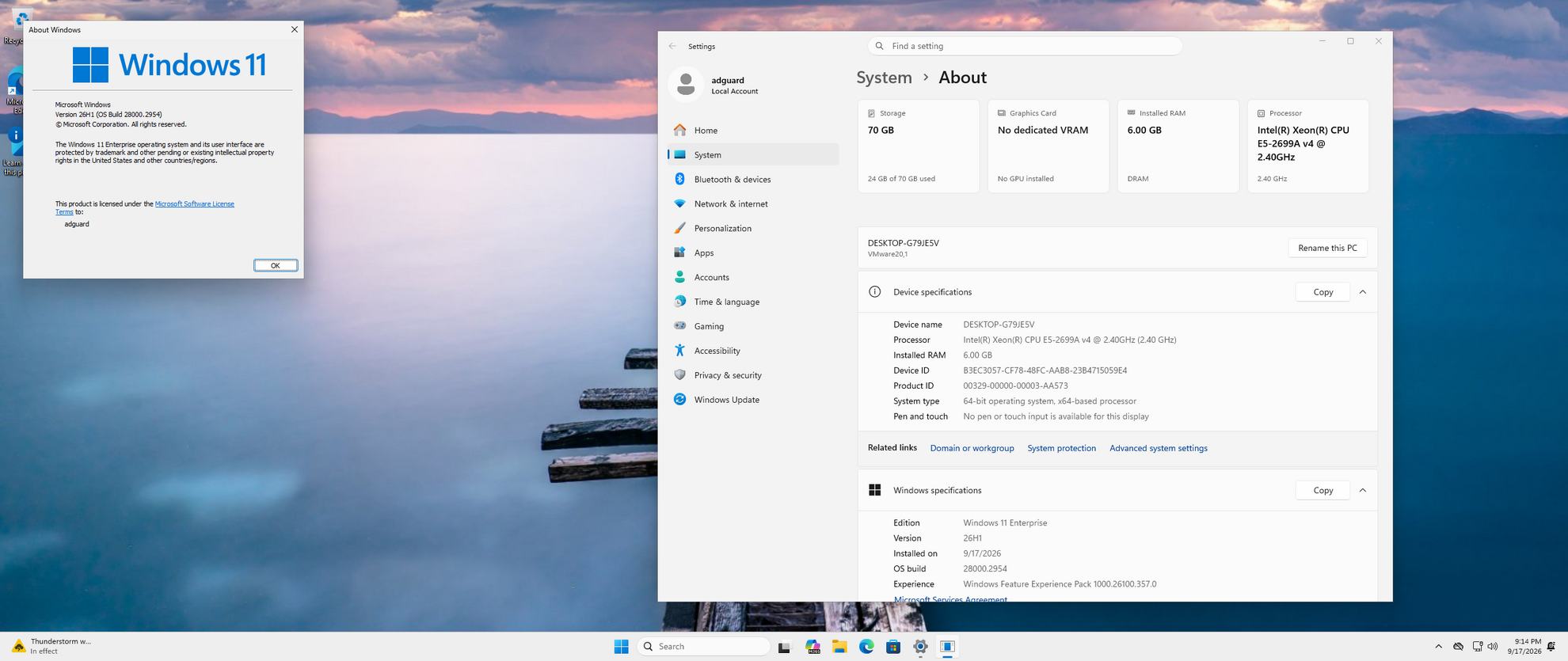The width and height of the screenshot is (1568, 661).
Task: Click the VMware20,1 text under PC name
Action: [x=888, y=254]
